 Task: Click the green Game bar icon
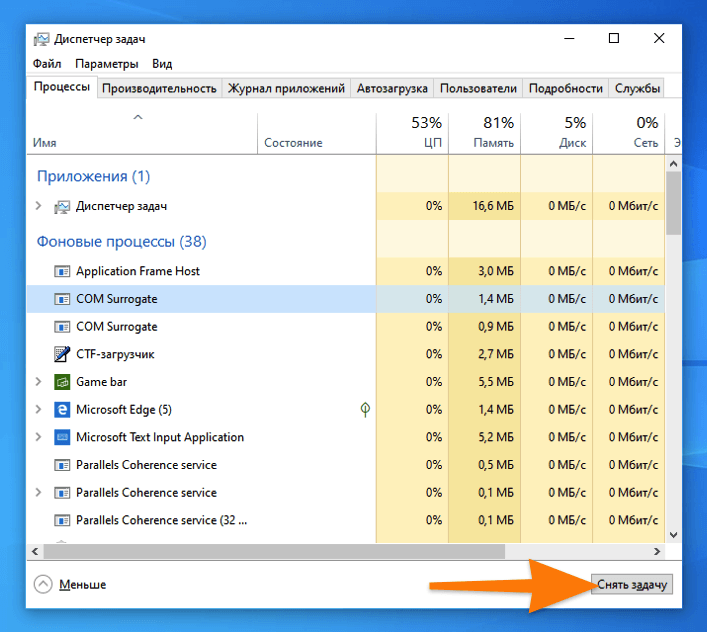tap(62, 382)
